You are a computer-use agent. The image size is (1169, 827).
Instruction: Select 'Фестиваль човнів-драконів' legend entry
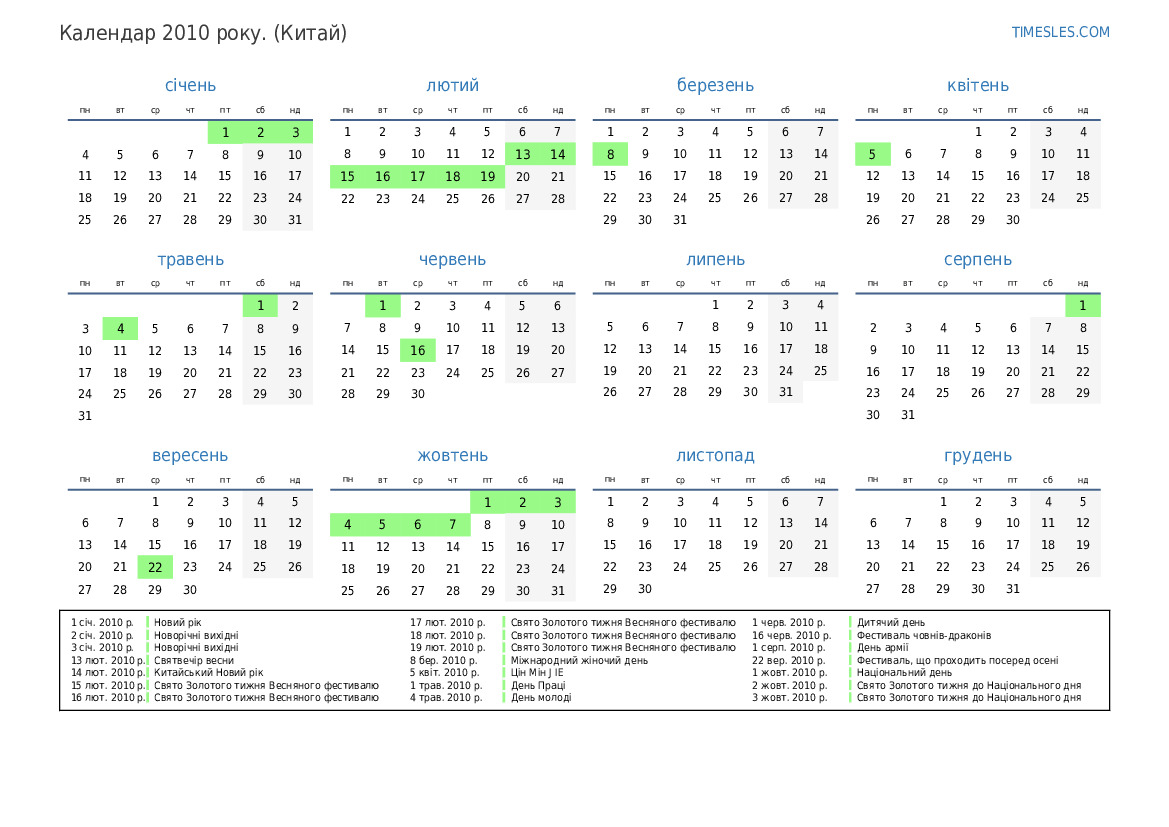click(923, 635)
